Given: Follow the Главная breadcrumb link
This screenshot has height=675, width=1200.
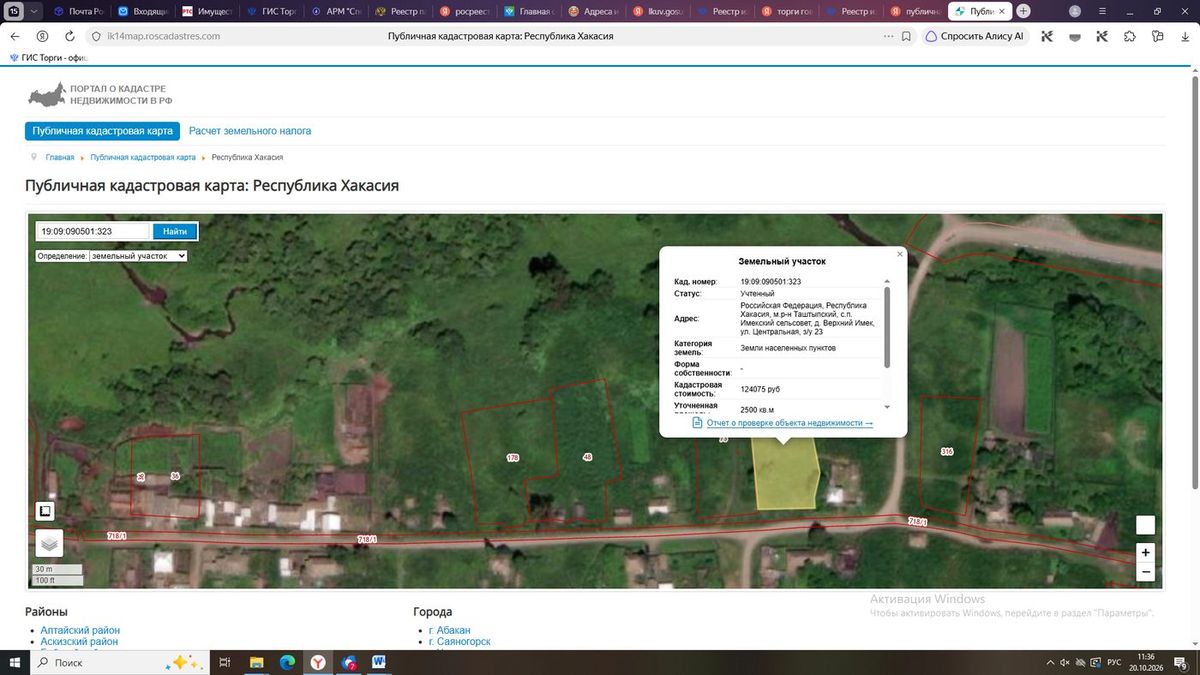Looking at the screenshot, I should click(x=60, y=158).
